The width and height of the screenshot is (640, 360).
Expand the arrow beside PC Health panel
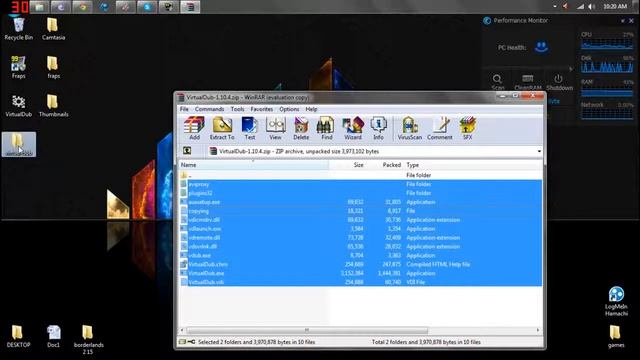pyautogui.click(x=571, y=69)
